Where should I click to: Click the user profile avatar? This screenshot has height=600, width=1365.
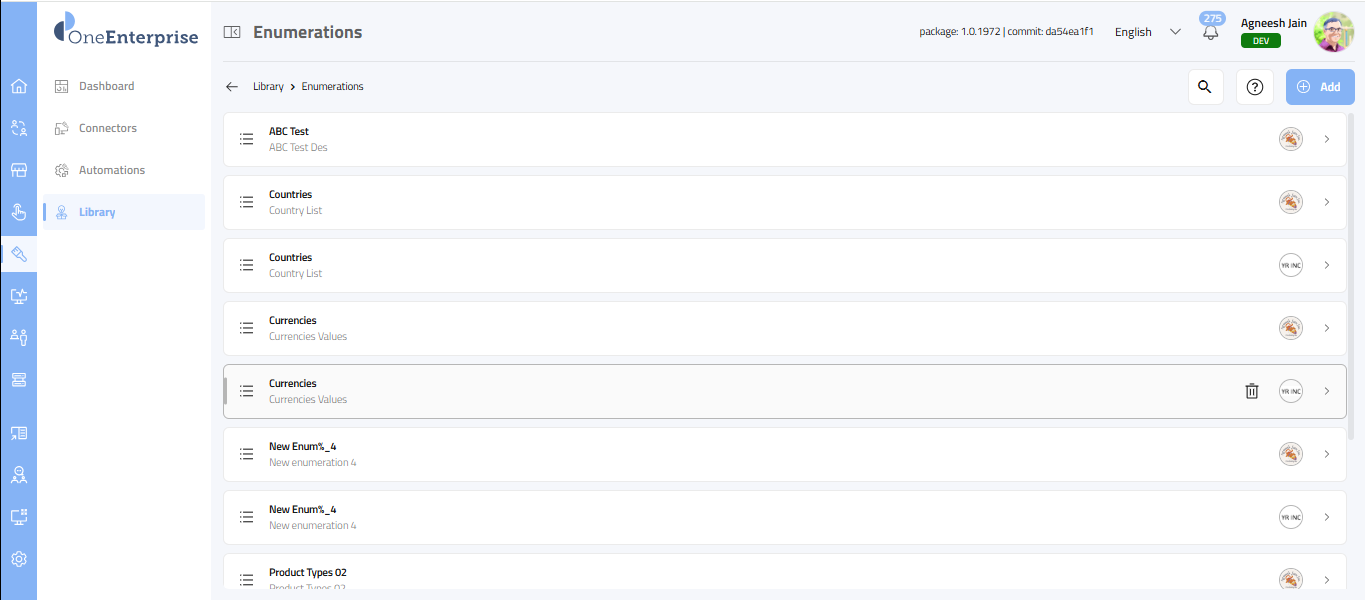1333,32
